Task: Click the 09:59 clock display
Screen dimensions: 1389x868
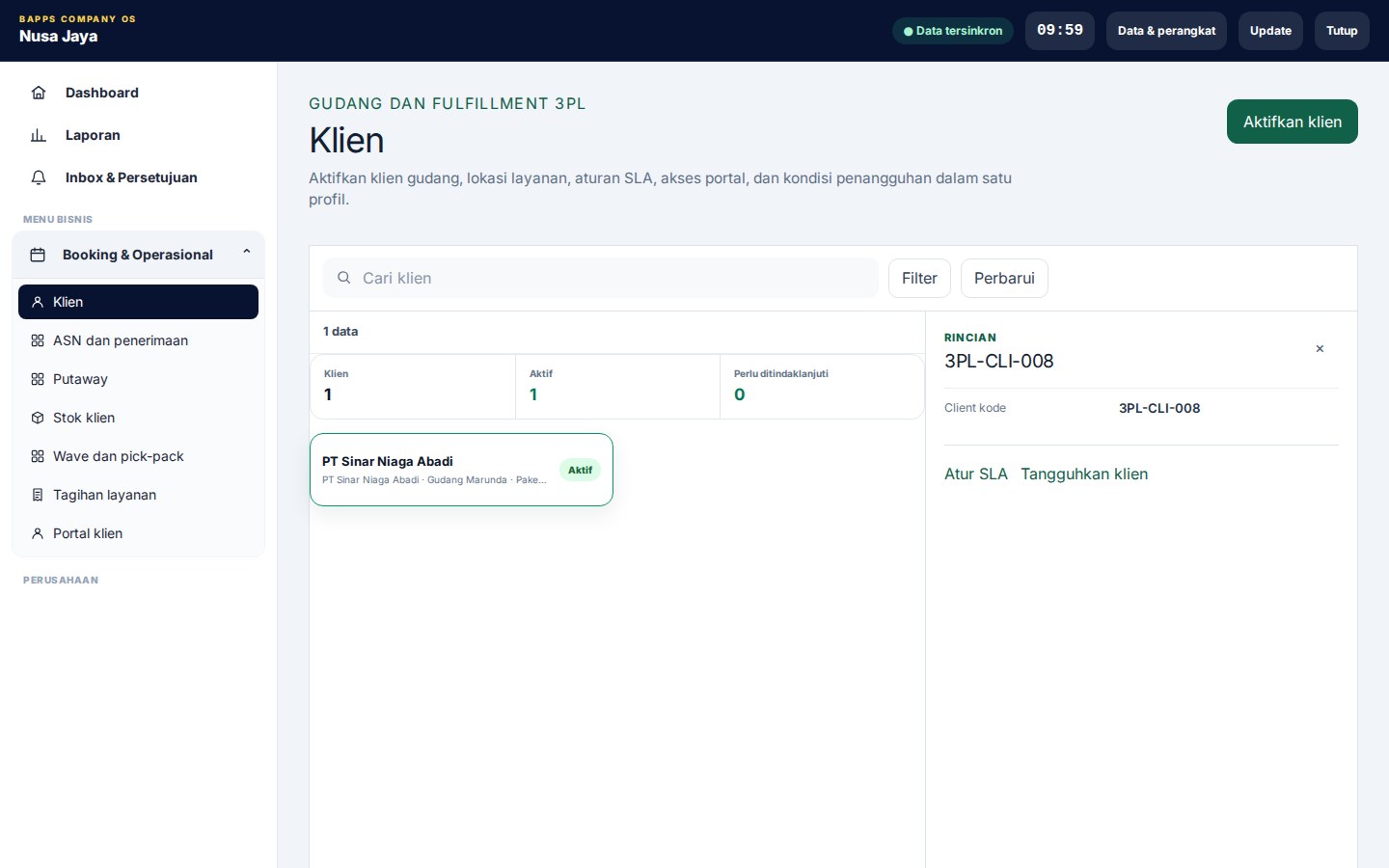Action: 1059,31
